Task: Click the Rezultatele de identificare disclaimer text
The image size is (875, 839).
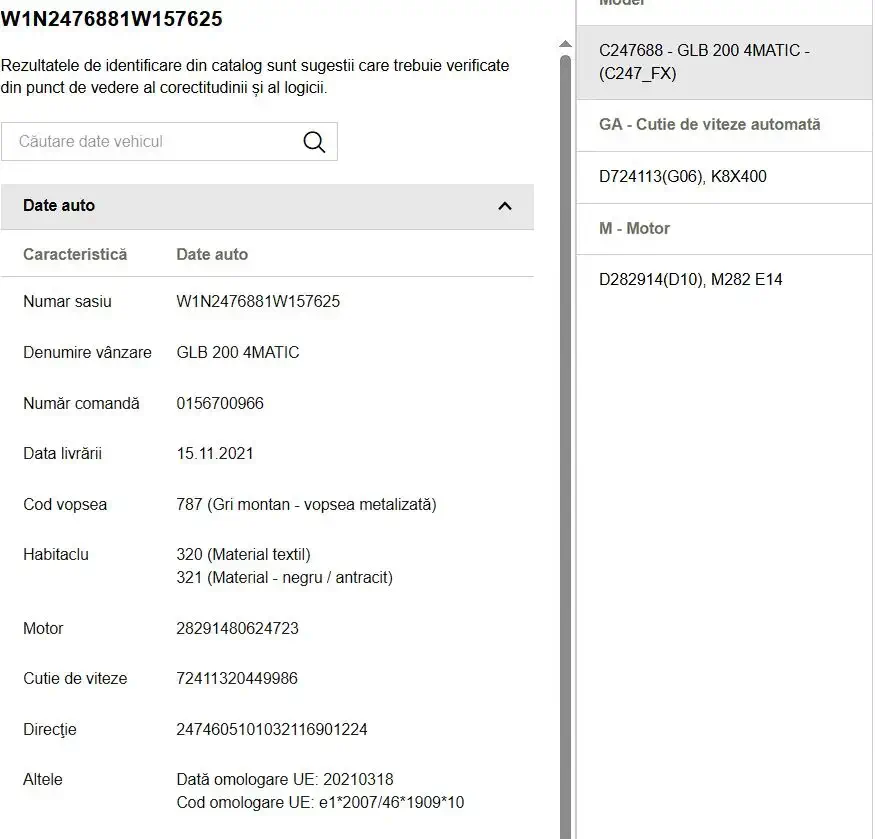Action: 255,77
